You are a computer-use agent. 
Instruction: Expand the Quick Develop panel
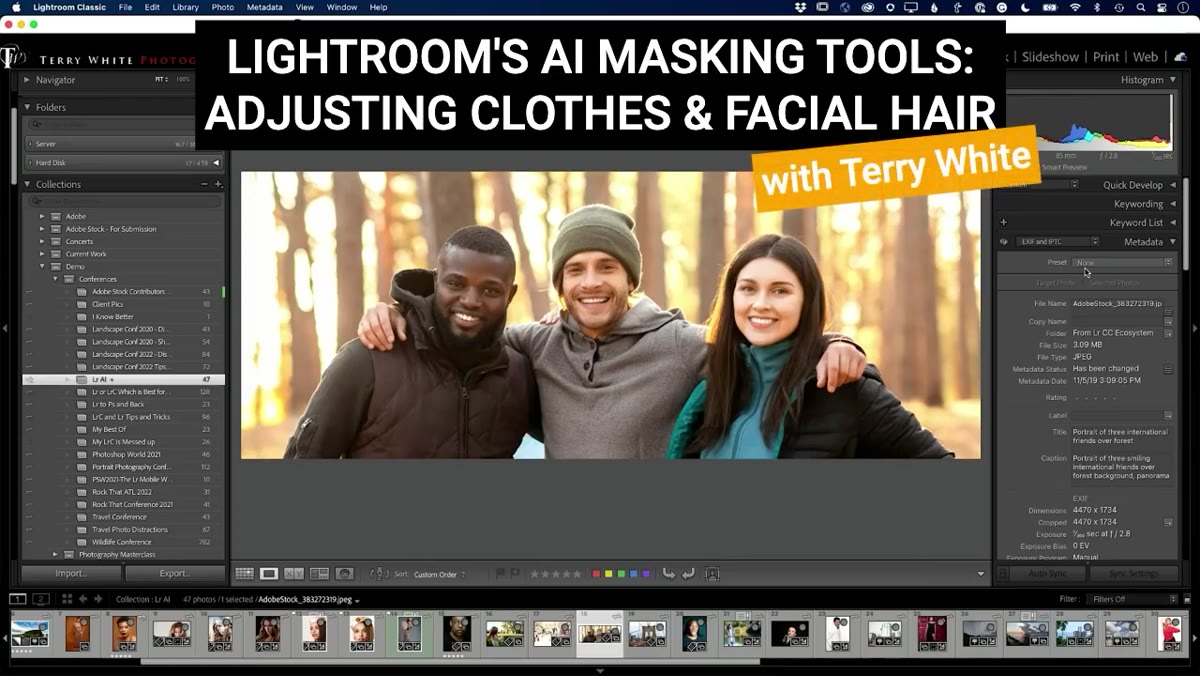(1173, 185)
